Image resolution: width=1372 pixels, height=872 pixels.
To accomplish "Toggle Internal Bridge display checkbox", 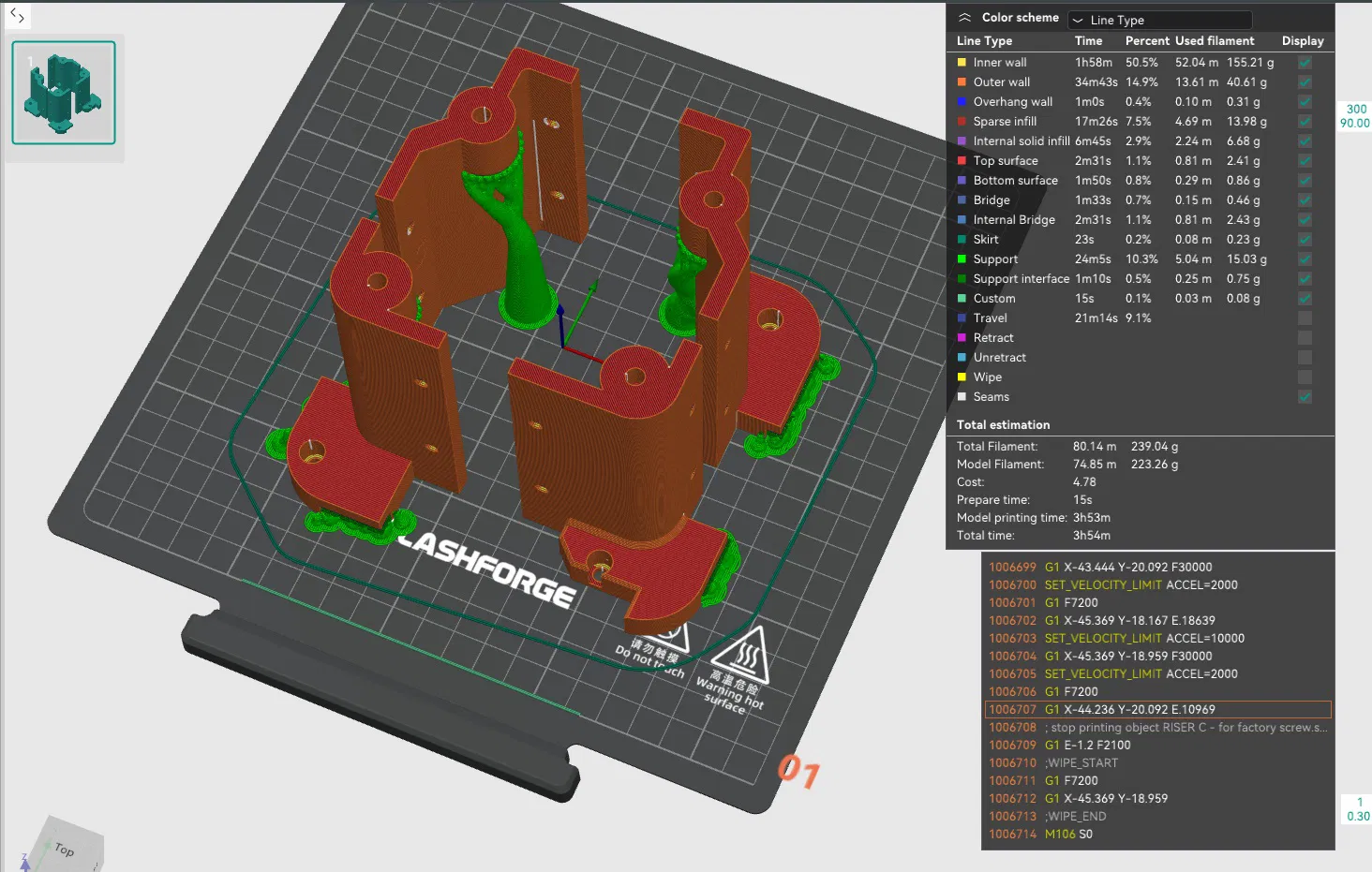I will pos(1305,220).
